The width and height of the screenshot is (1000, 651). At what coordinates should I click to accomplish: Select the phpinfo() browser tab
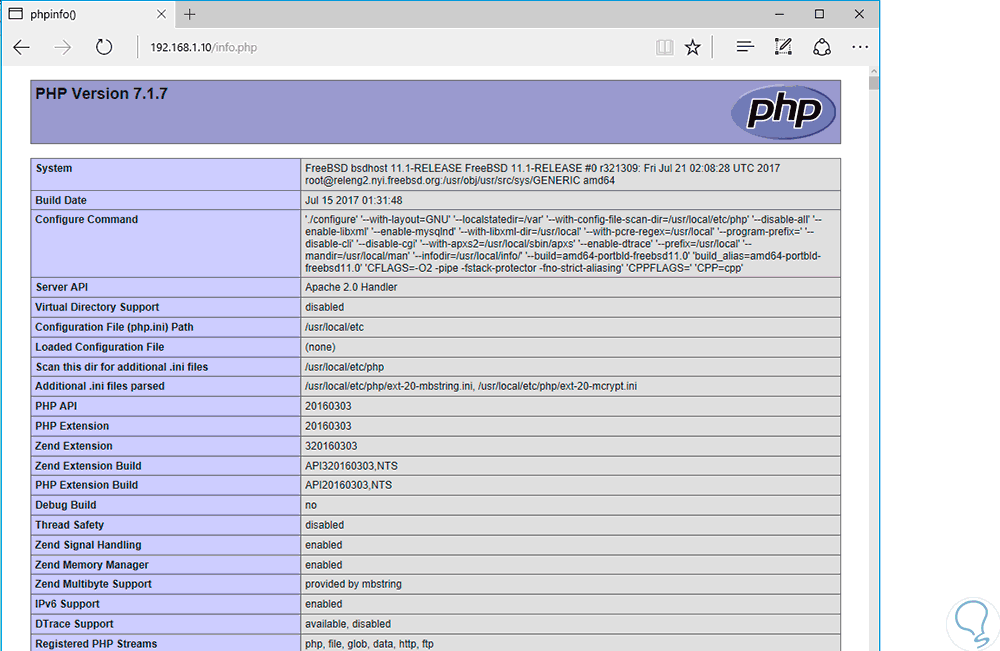click(88, 14)
